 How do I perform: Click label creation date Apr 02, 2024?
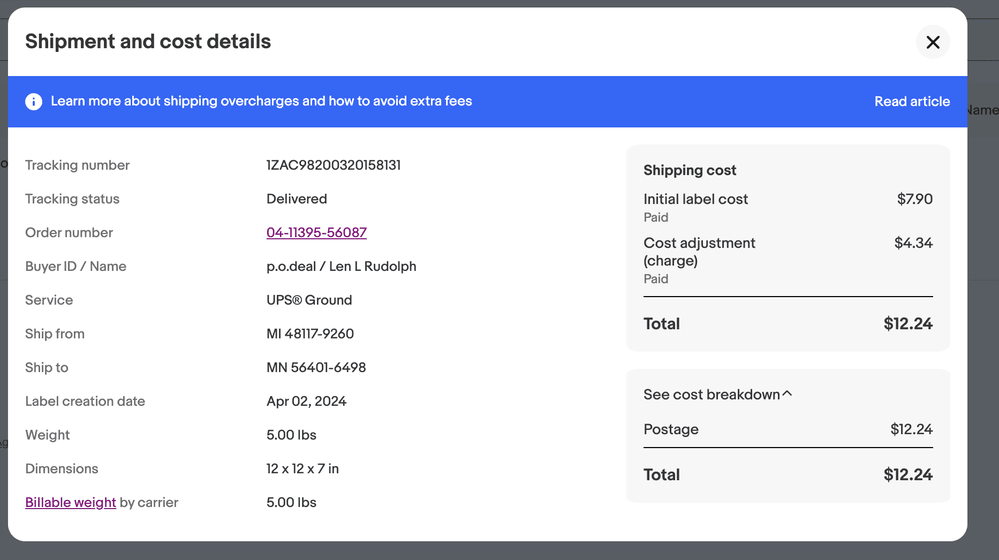(x=306, y=401)
